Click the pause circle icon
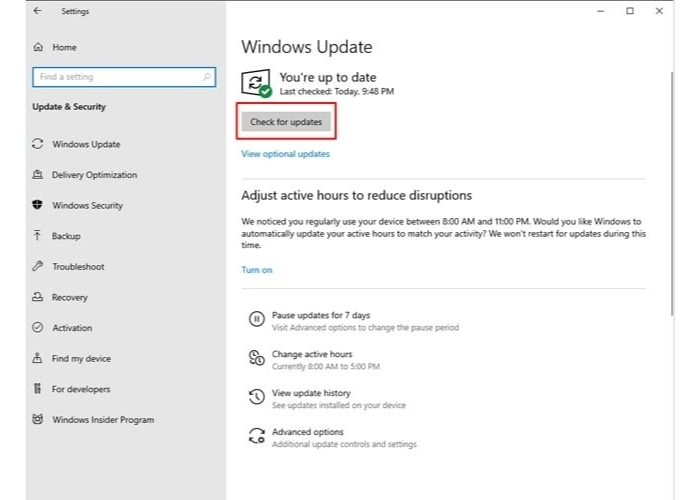 (257, 319)
